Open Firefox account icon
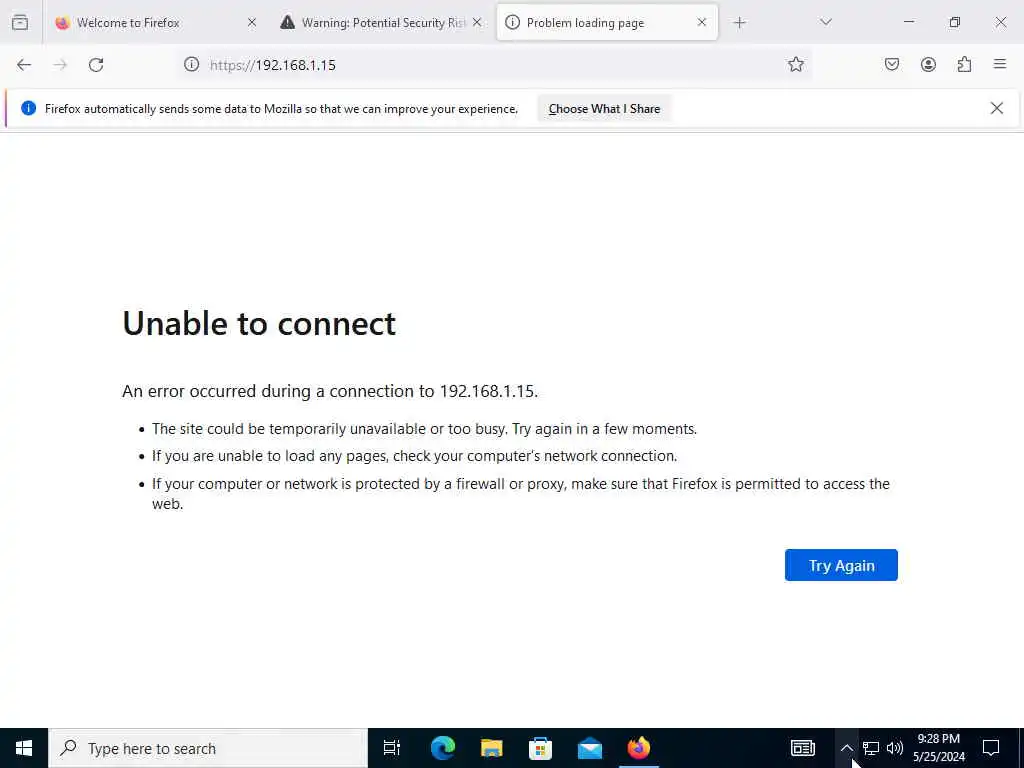1024x768 pixels. tap(928, 65)
